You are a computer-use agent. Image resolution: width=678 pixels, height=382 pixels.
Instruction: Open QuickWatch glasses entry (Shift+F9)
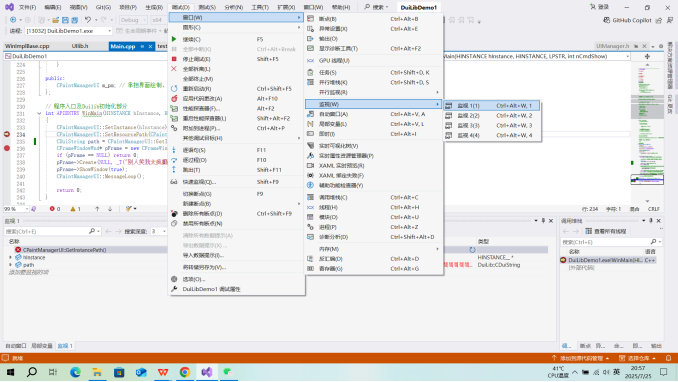pos(237,182)
